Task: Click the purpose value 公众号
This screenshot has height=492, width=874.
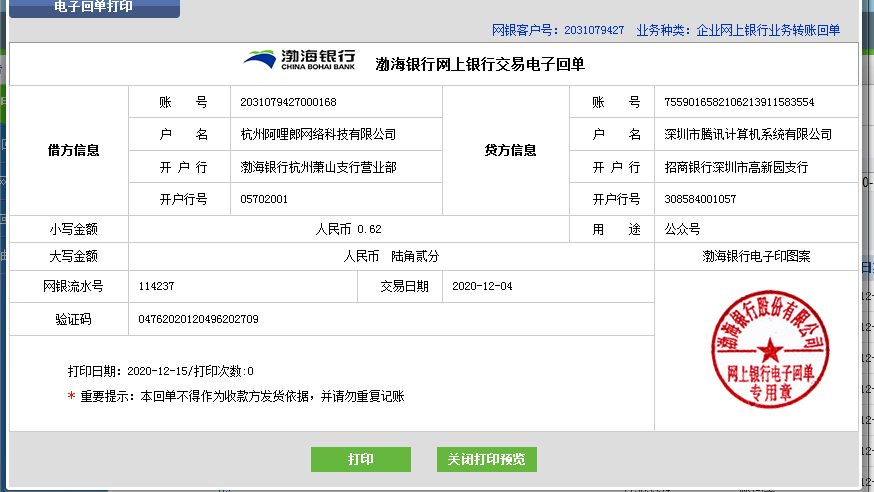Action: [x=682, y=229]
